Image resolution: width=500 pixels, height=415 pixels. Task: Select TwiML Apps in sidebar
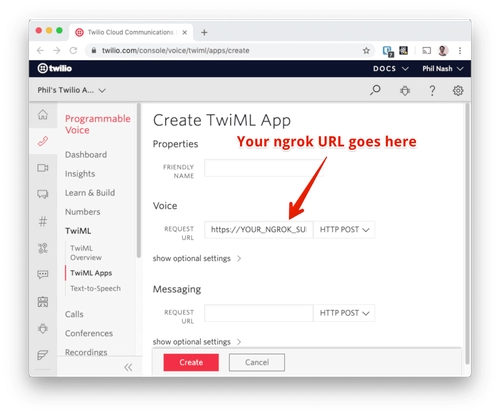(91, 273)
